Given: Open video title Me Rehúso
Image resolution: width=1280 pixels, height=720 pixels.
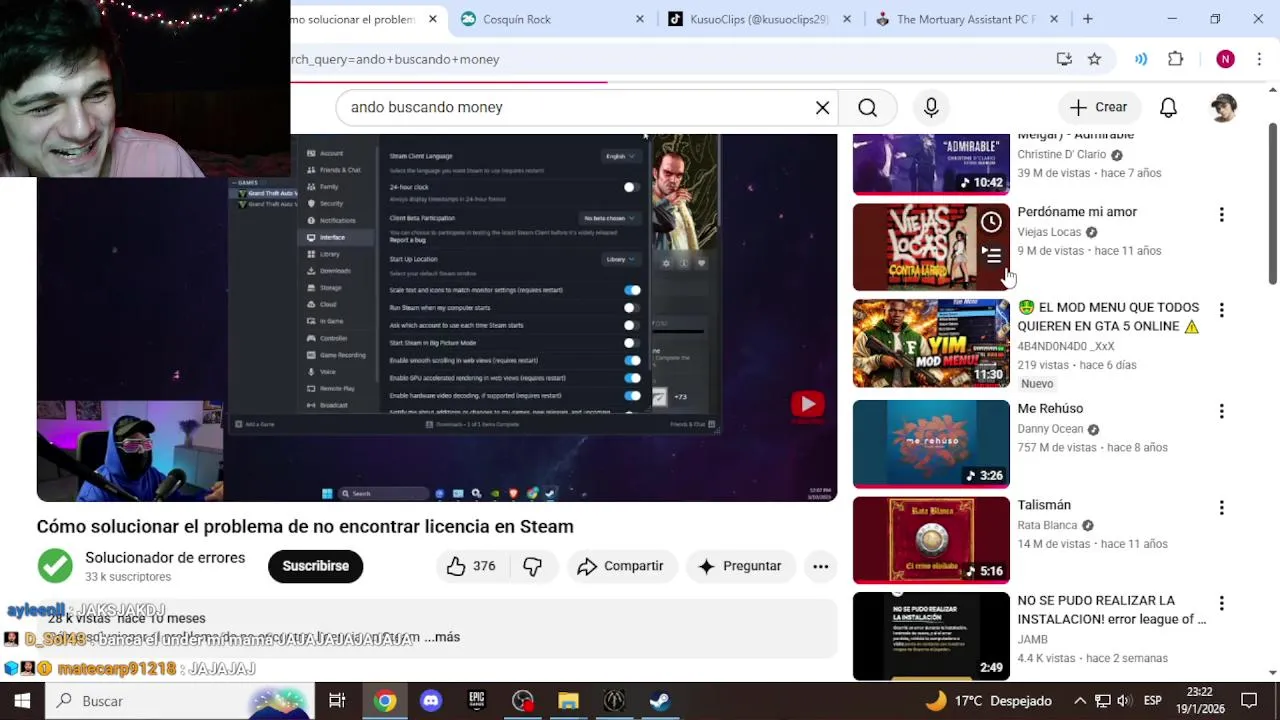Looking at the screenshot, I should coord(1050,408).
